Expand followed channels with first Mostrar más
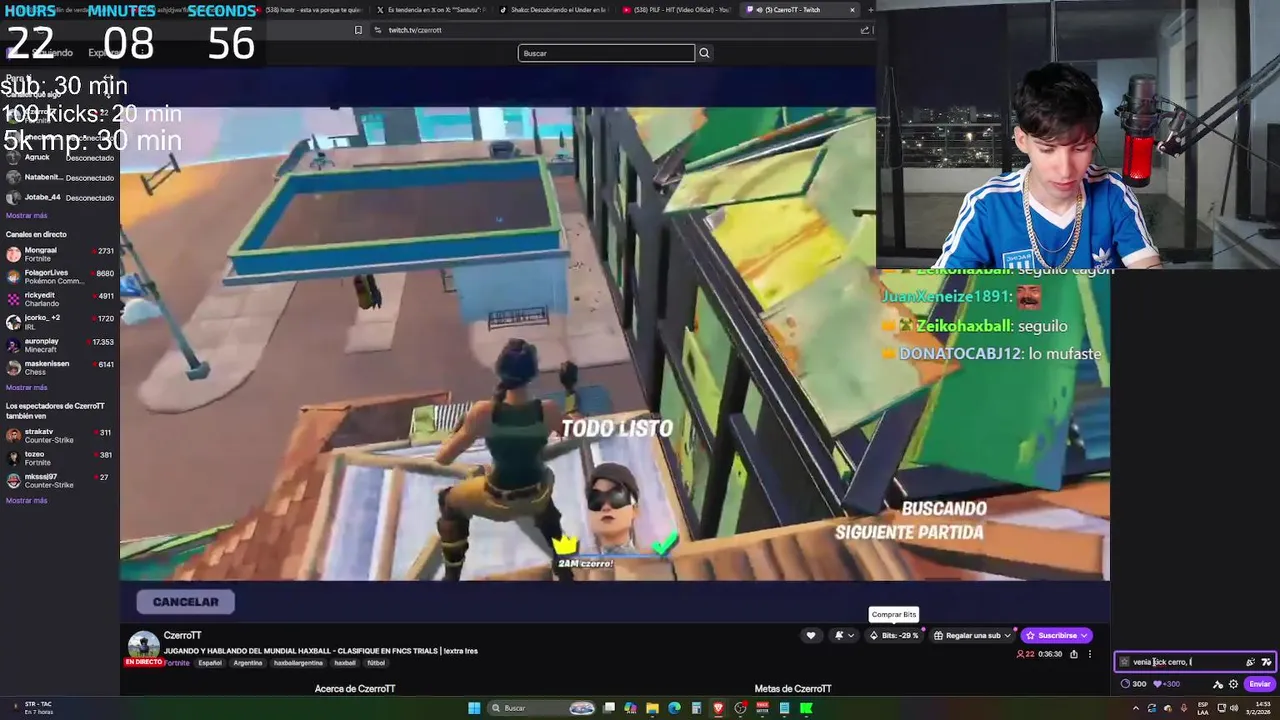Viewport: 1280px width, 720px height. click(x=27, y=215)
